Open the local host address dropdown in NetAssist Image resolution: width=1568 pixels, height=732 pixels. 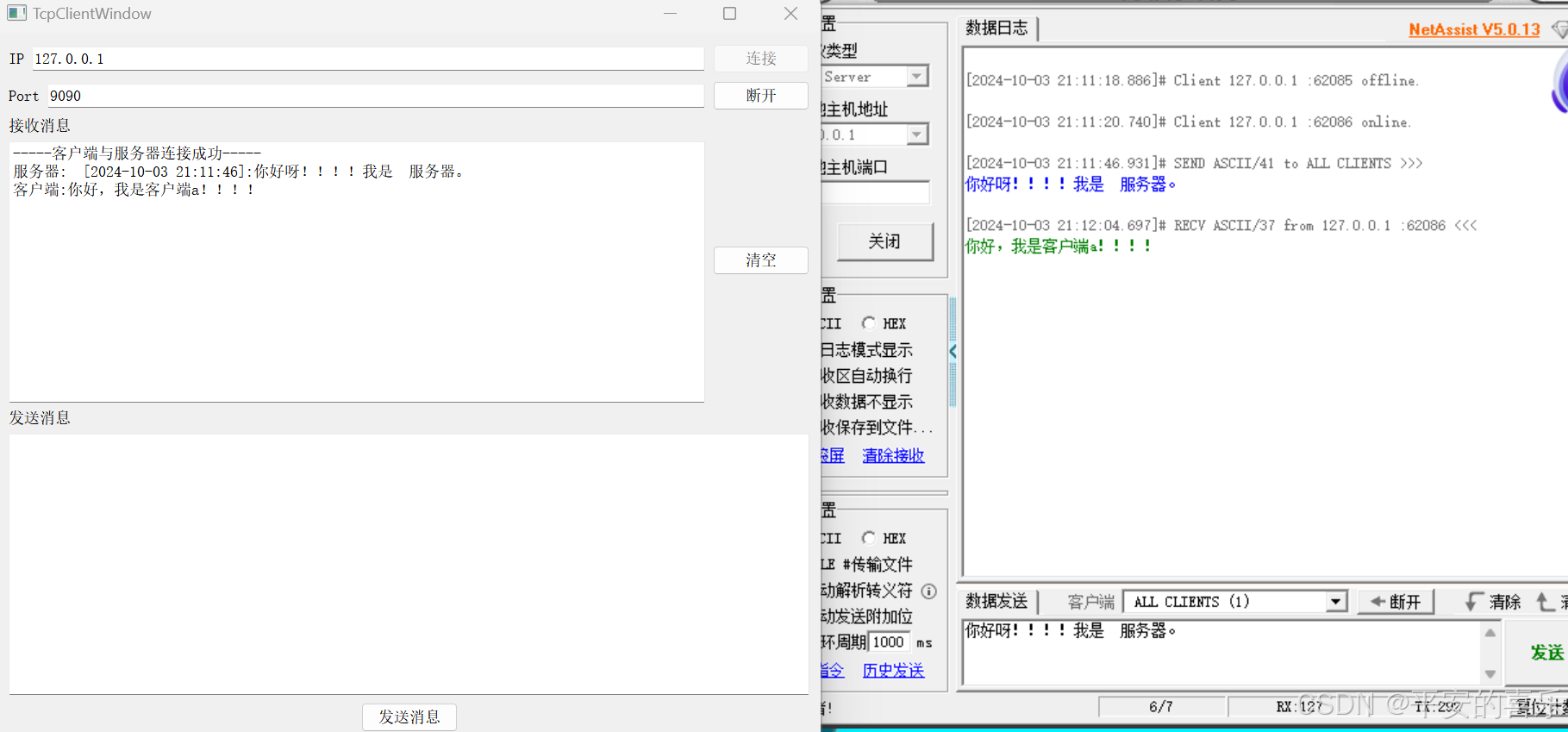(917, 135)
